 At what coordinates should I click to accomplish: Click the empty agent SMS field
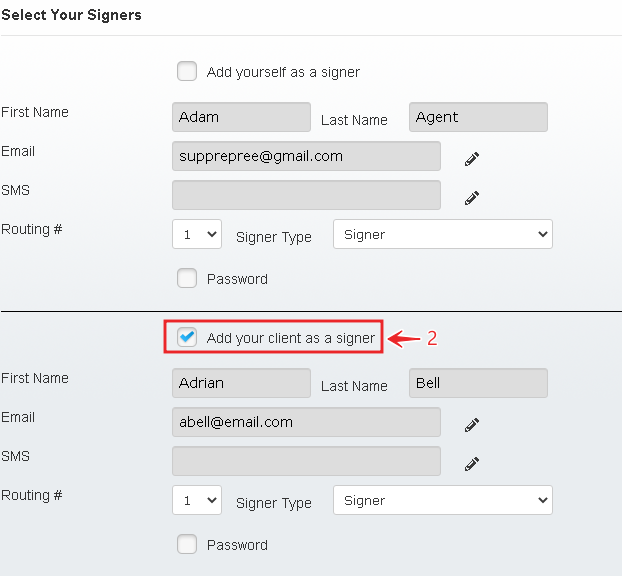[x=306, y=195]
